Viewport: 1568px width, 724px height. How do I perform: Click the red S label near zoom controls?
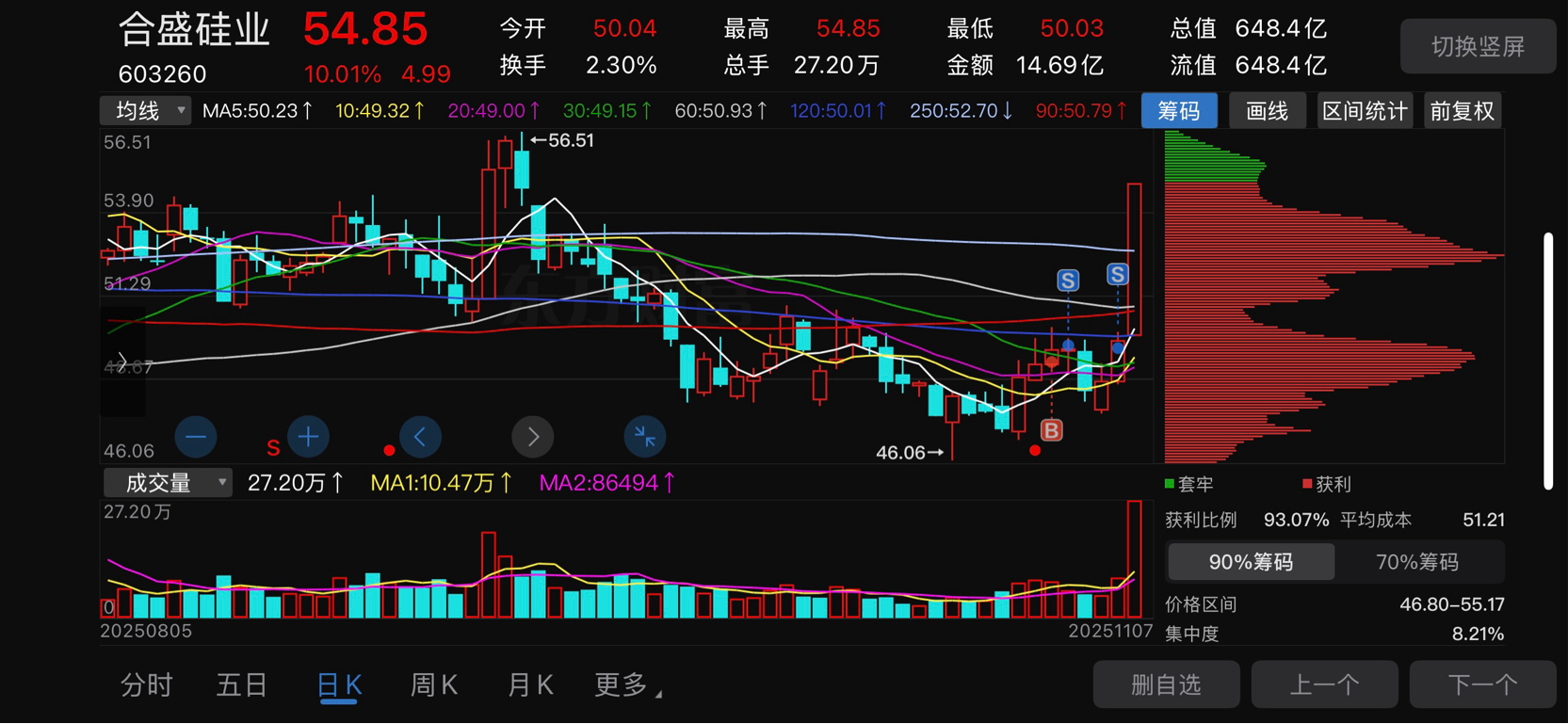click(273, 448)
